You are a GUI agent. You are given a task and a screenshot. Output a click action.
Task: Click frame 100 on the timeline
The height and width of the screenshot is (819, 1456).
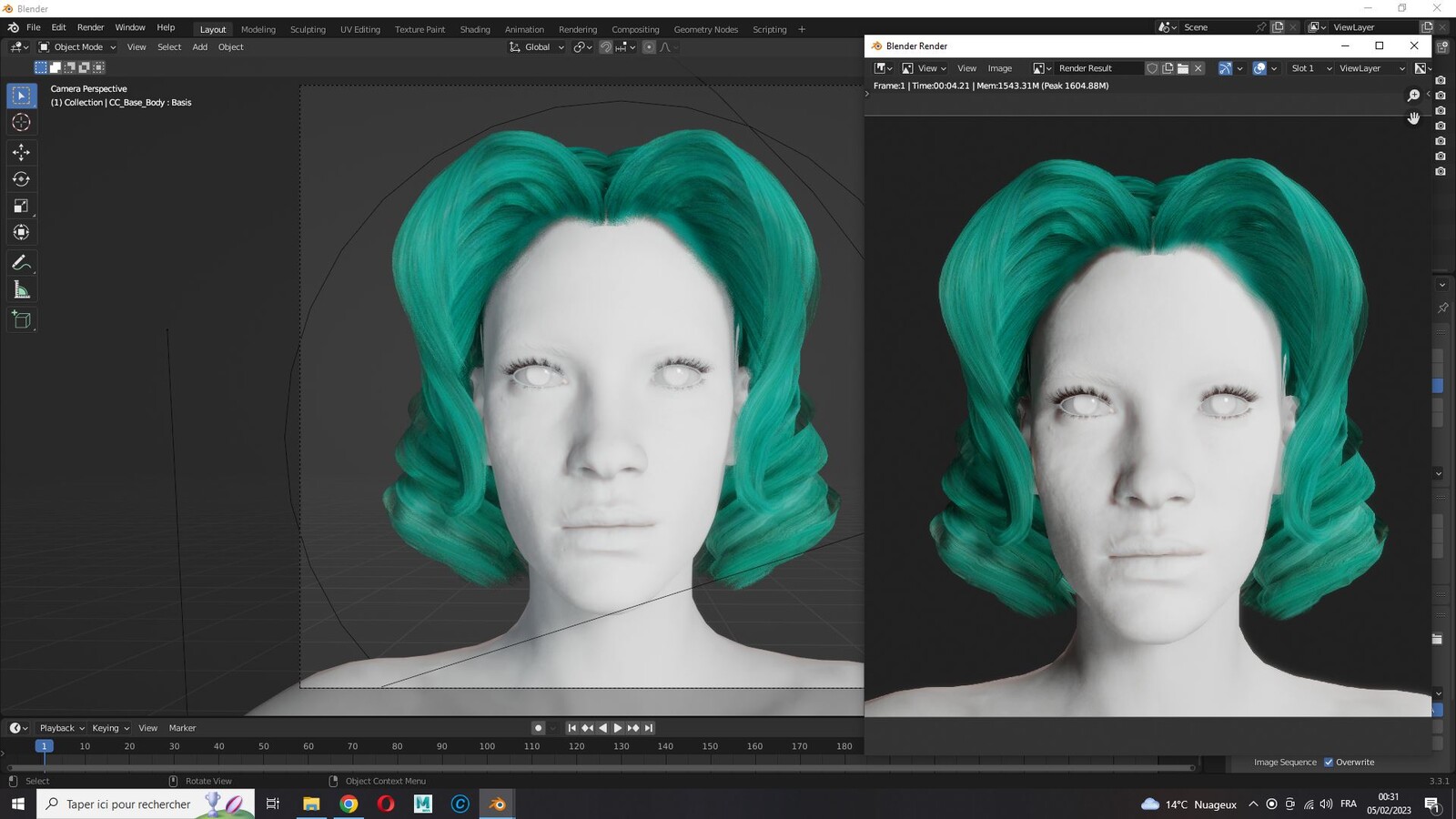point(487,746)
